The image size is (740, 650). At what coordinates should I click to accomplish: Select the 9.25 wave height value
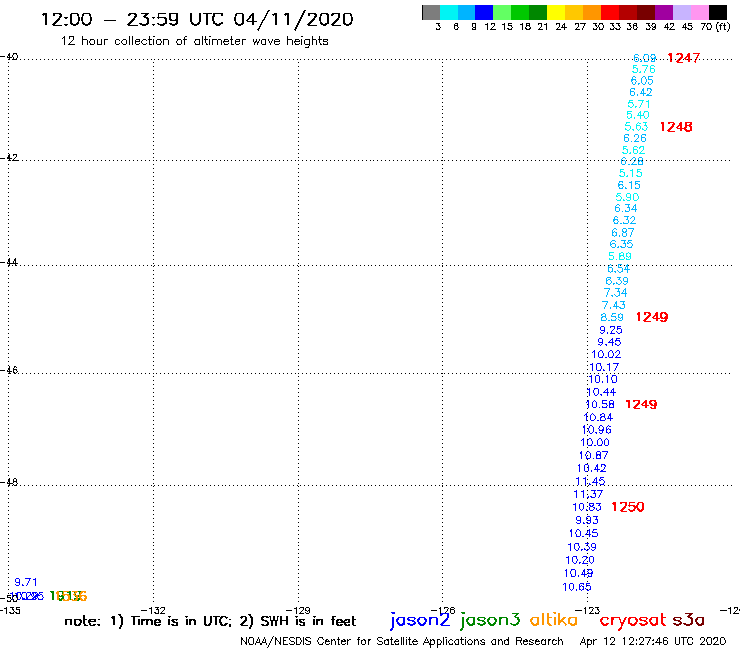coord(611,330)
